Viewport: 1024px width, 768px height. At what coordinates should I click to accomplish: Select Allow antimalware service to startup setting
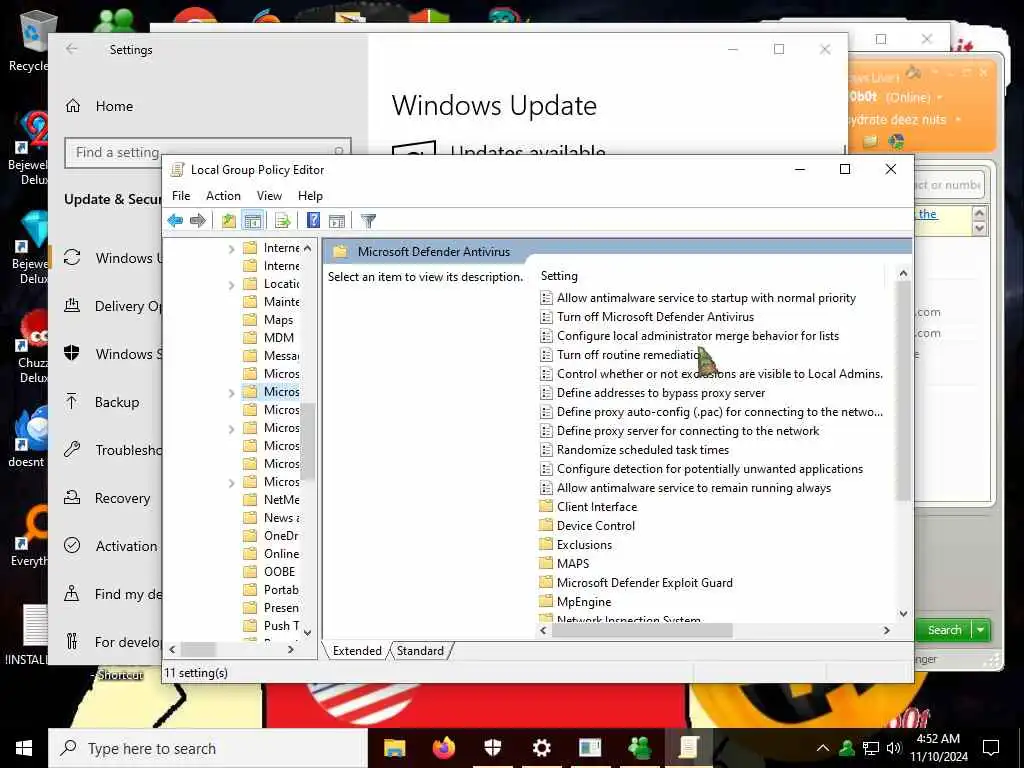pos(706,298)
